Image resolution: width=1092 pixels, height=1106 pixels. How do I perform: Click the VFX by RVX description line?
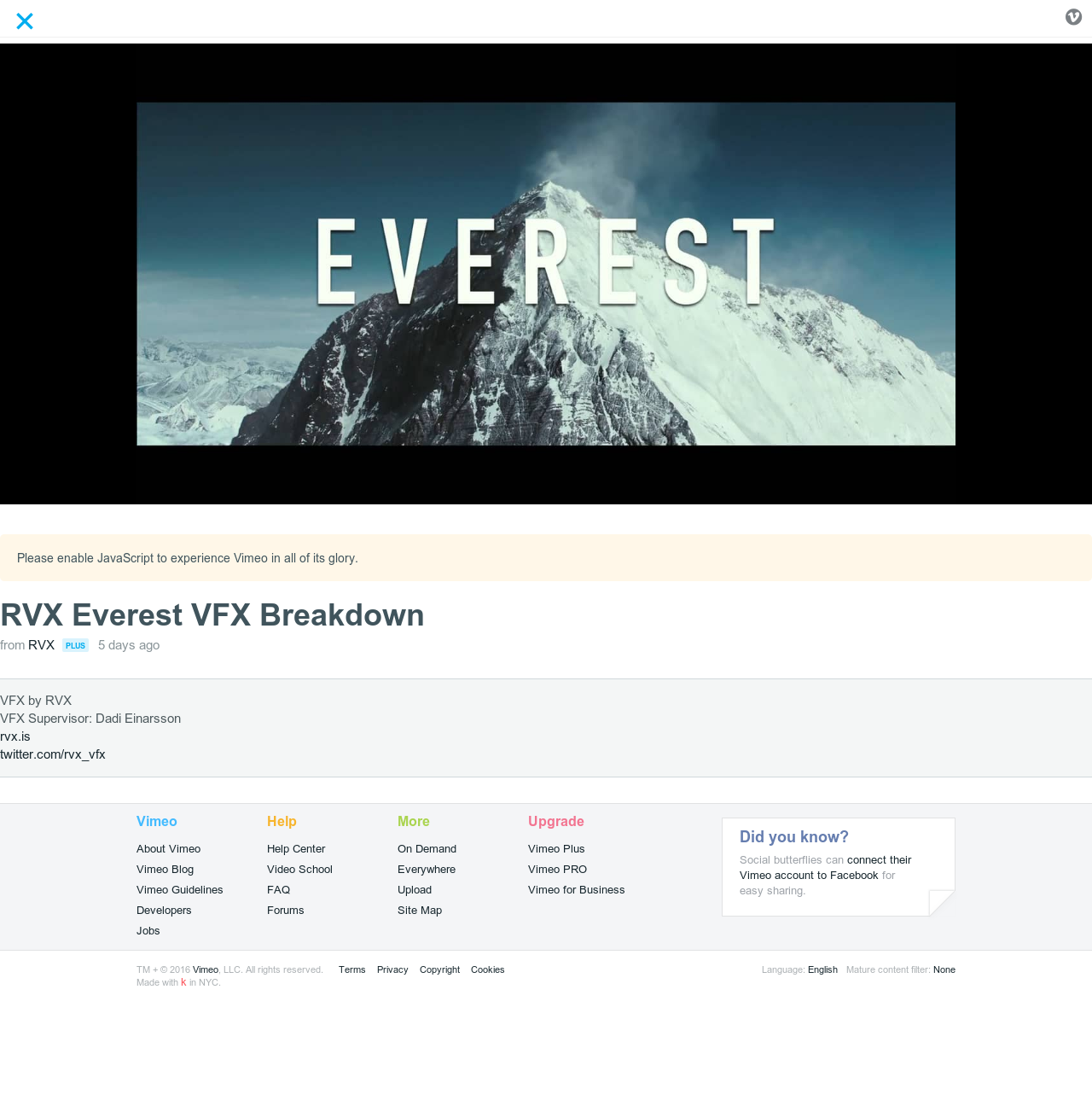click(x=36, y=701)
